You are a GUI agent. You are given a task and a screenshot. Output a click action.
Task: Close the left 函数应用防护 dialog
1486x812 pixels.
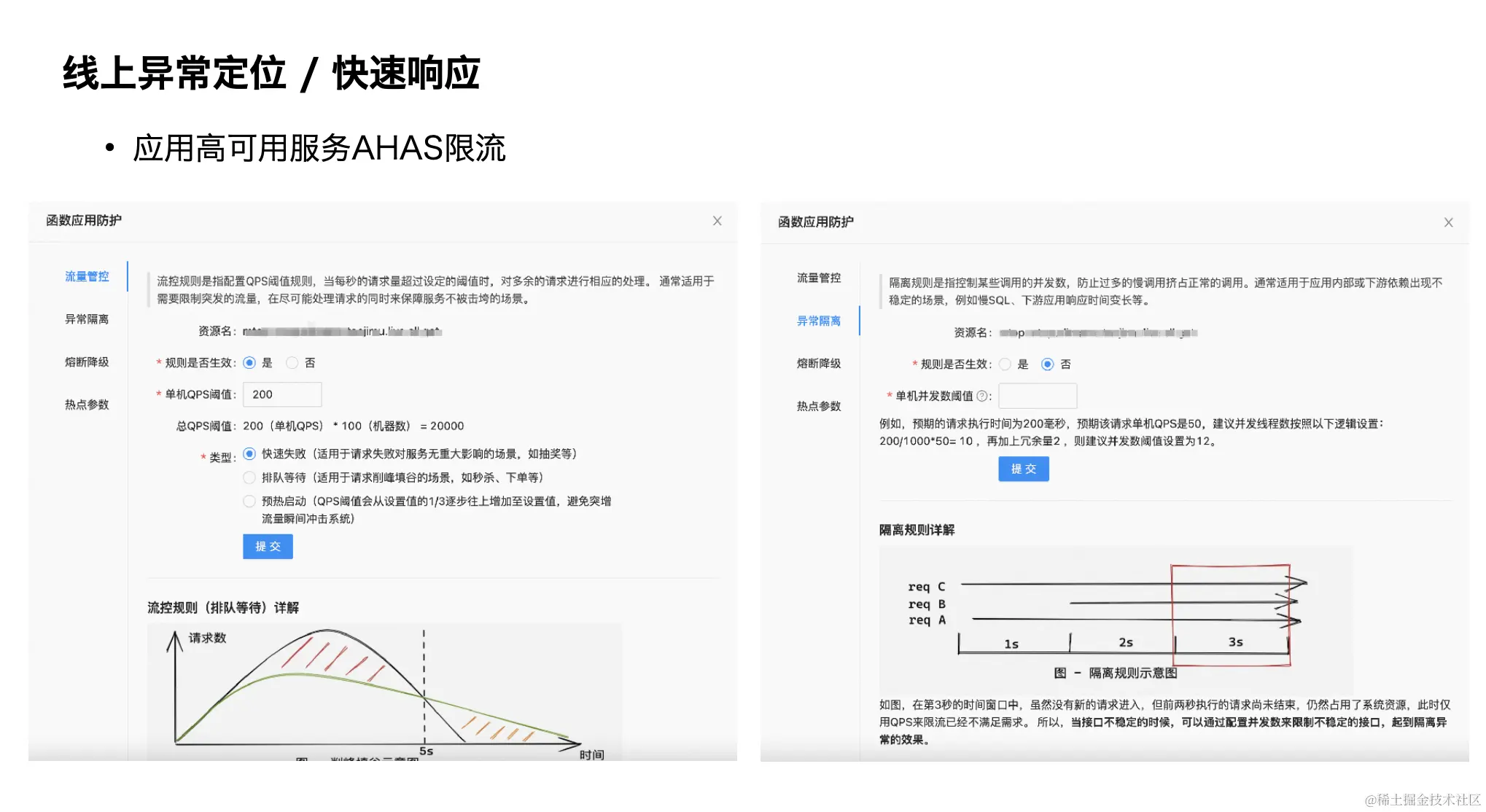(717, 221)
